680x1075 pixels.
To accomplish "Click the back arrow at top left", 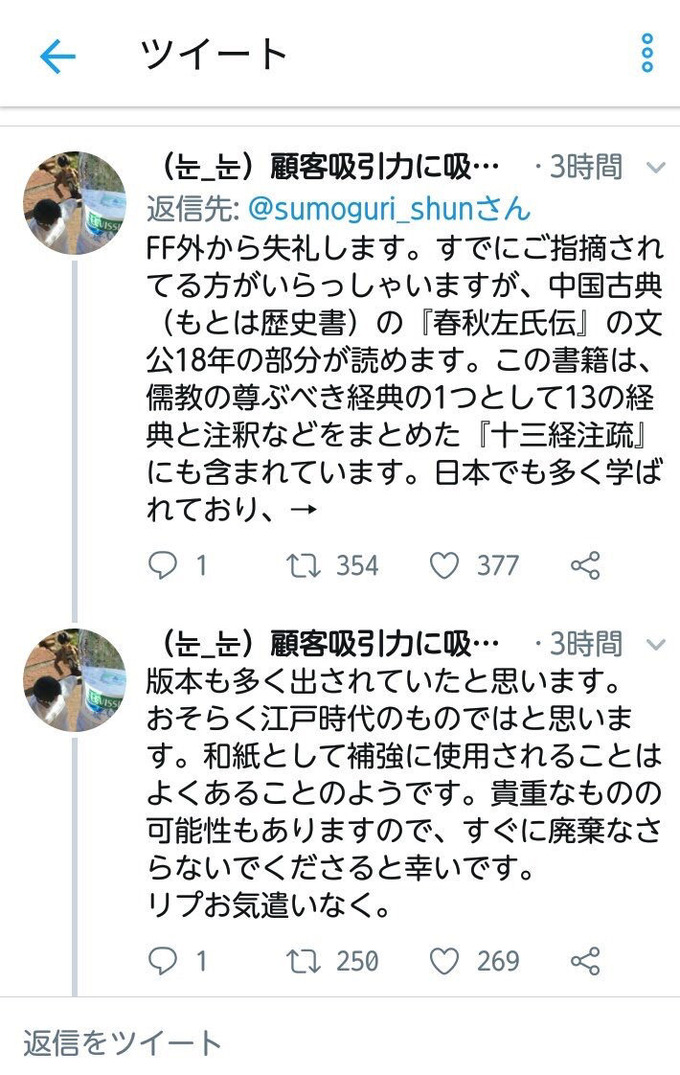I will coord(58,55).
